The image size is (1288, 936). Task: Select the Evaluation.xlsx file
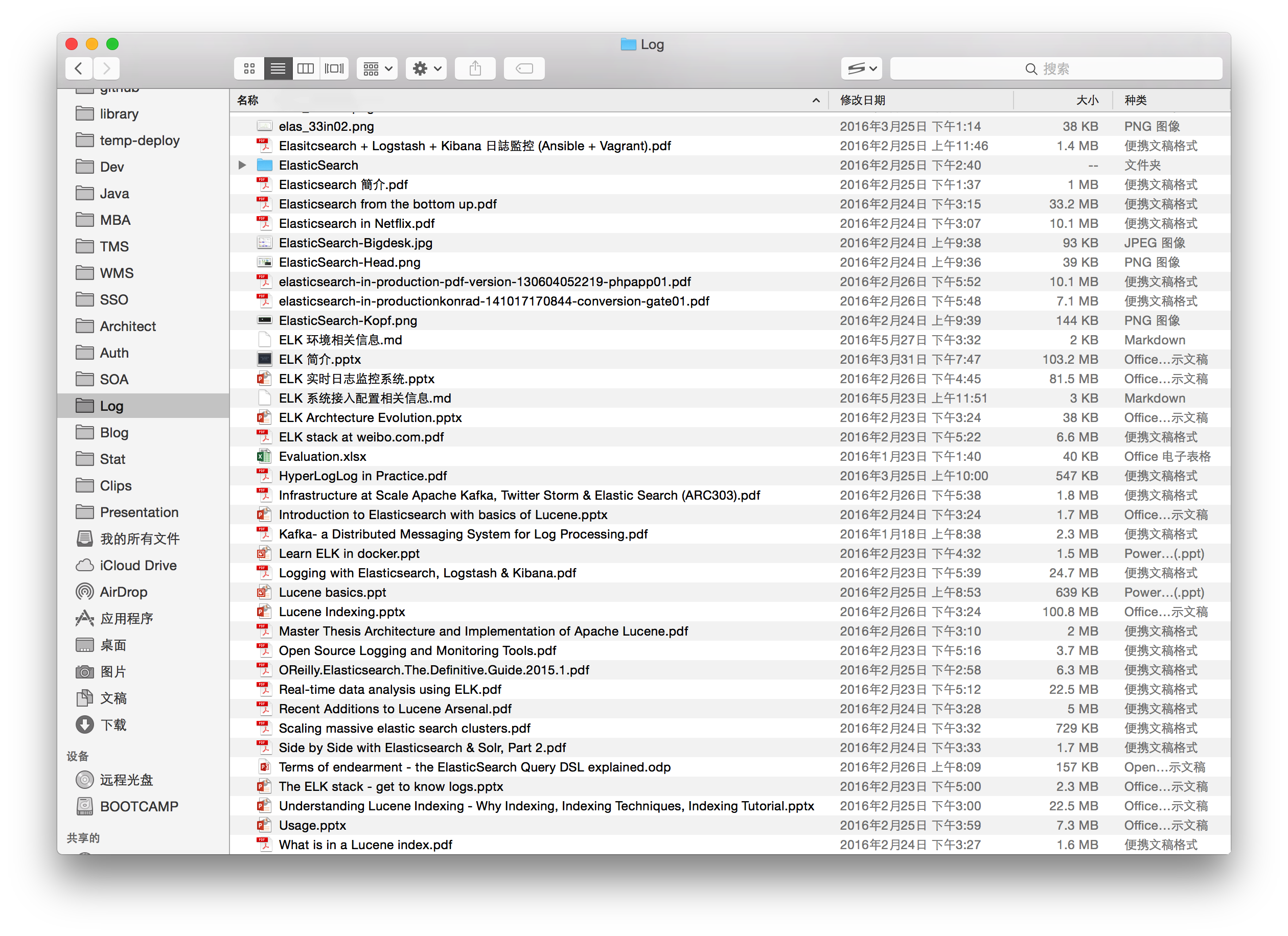pos(322,456)
